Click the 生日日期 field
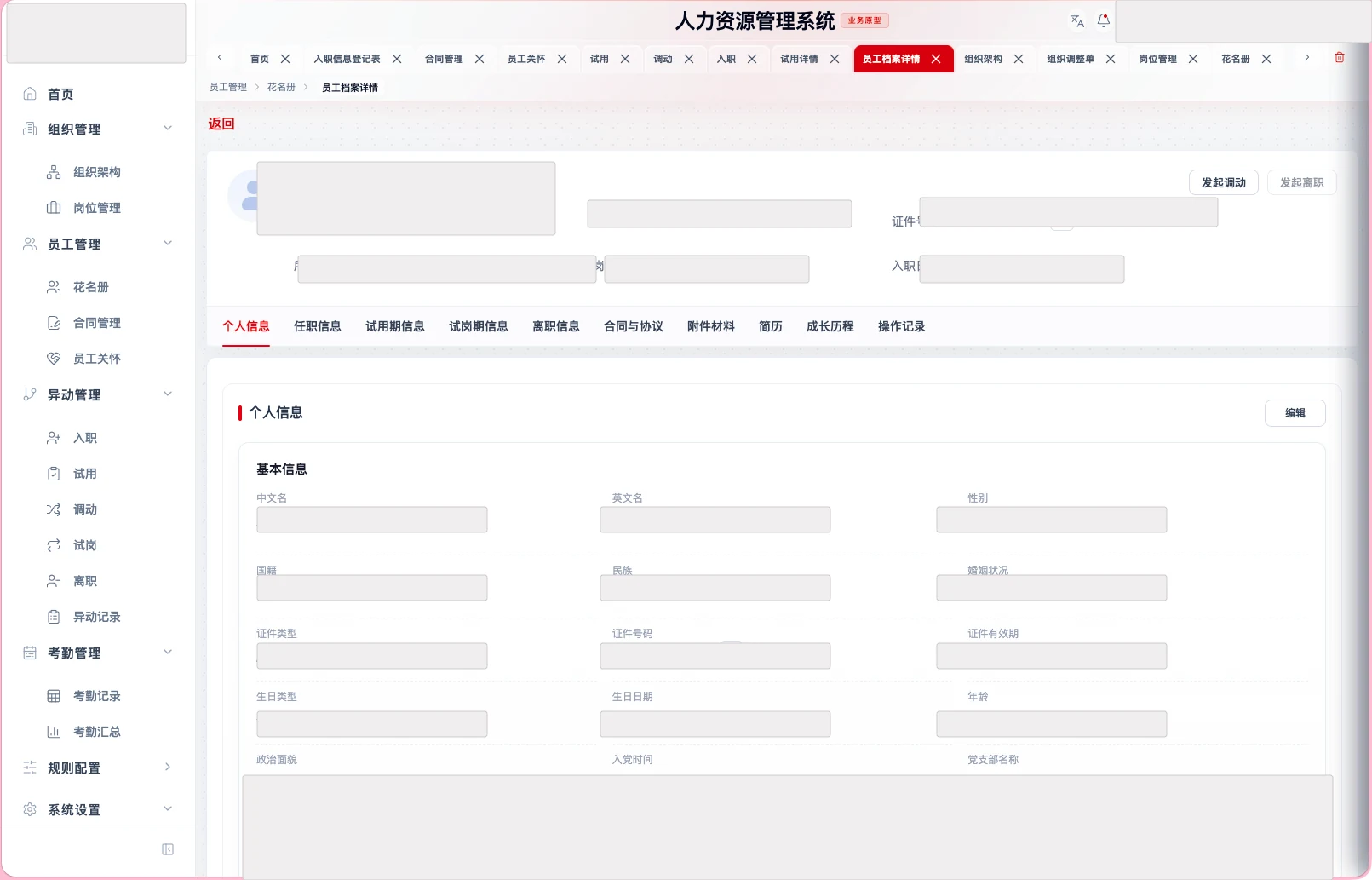This screenshot has width=1372, height=880. point(715,724)
